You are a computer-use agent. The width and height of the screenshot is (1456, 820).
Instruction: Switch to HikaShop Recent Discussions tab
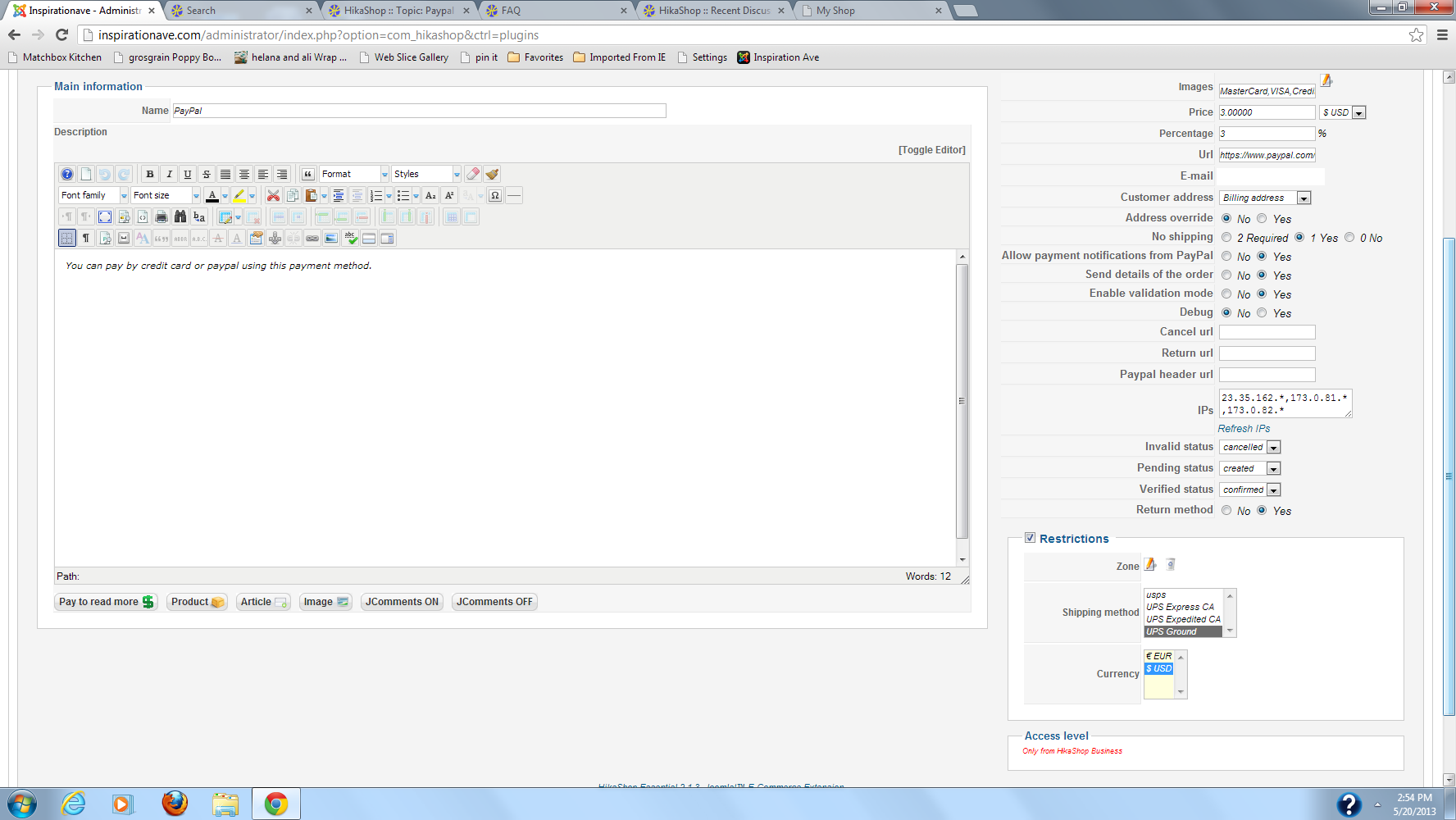713,11
